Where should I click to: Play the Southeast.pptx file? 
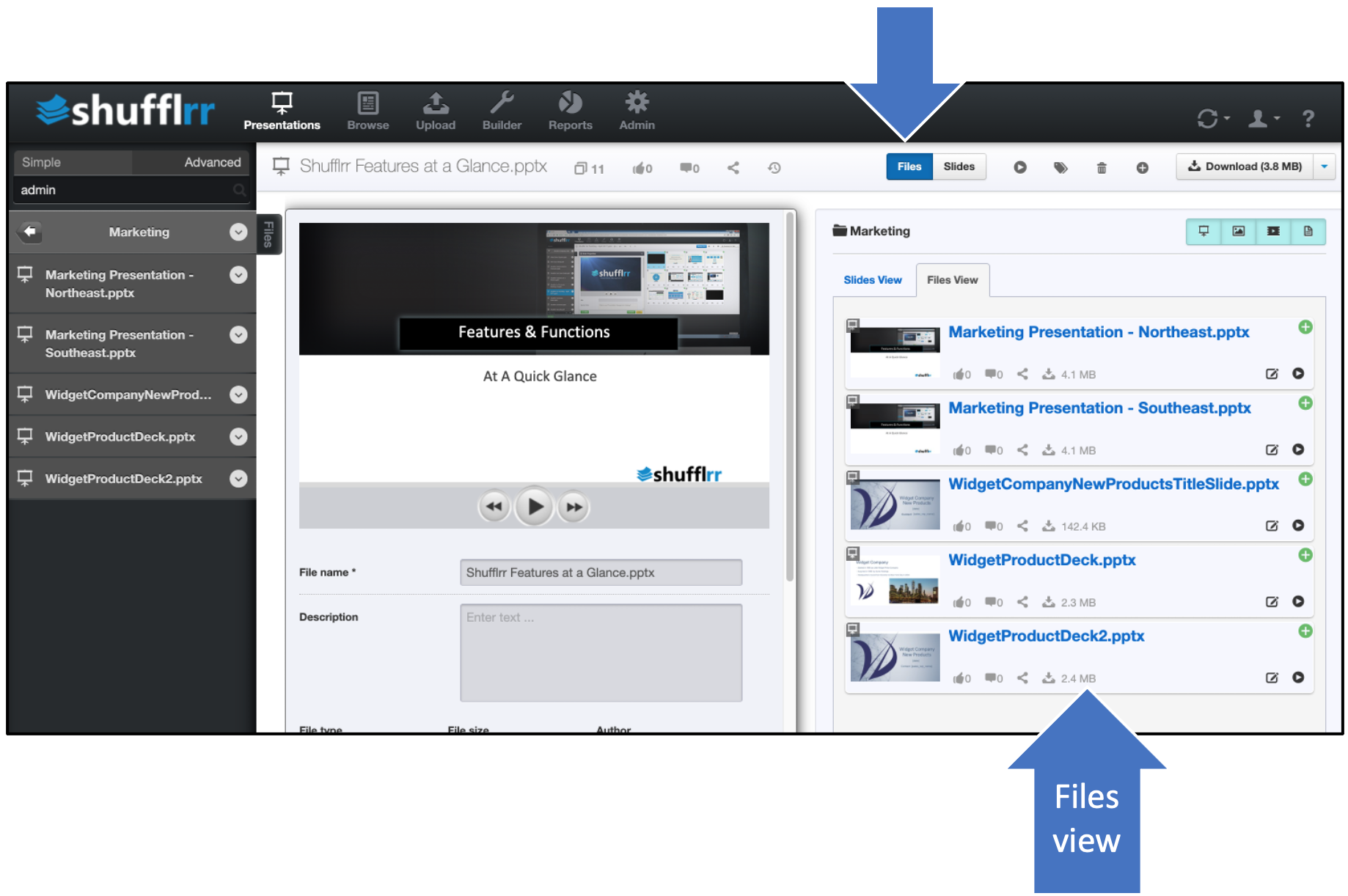(1298, 449)
